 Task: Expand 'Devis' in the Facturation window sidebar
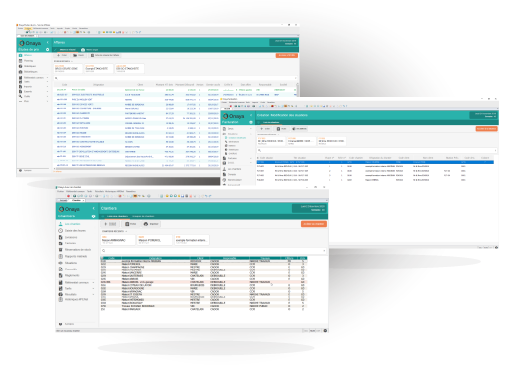point(251,129)
